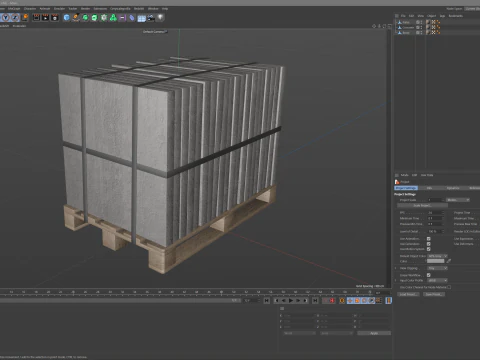
Task: Open coordinate manager left dropdown
Action: click(299, 333)
